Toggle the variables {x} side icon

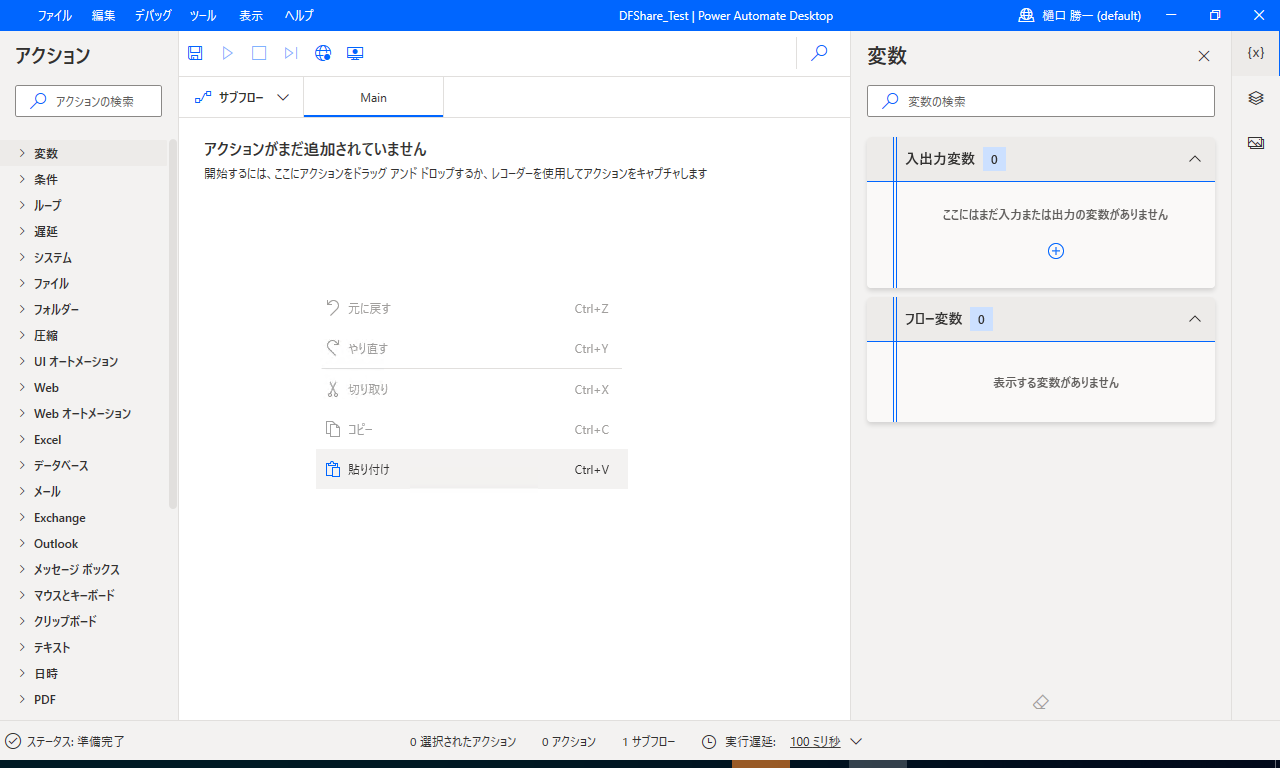(1256, 52)
